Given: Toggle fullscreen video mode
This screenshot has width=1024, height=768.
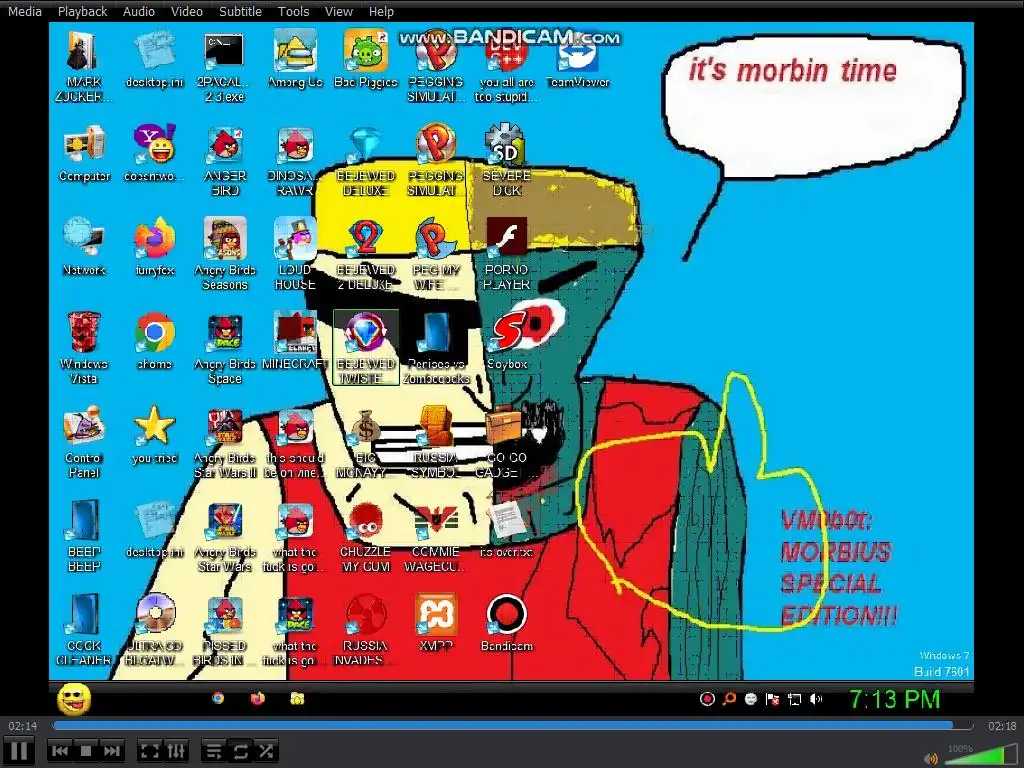Looking at the screenshot, I should tap(150, 751).
